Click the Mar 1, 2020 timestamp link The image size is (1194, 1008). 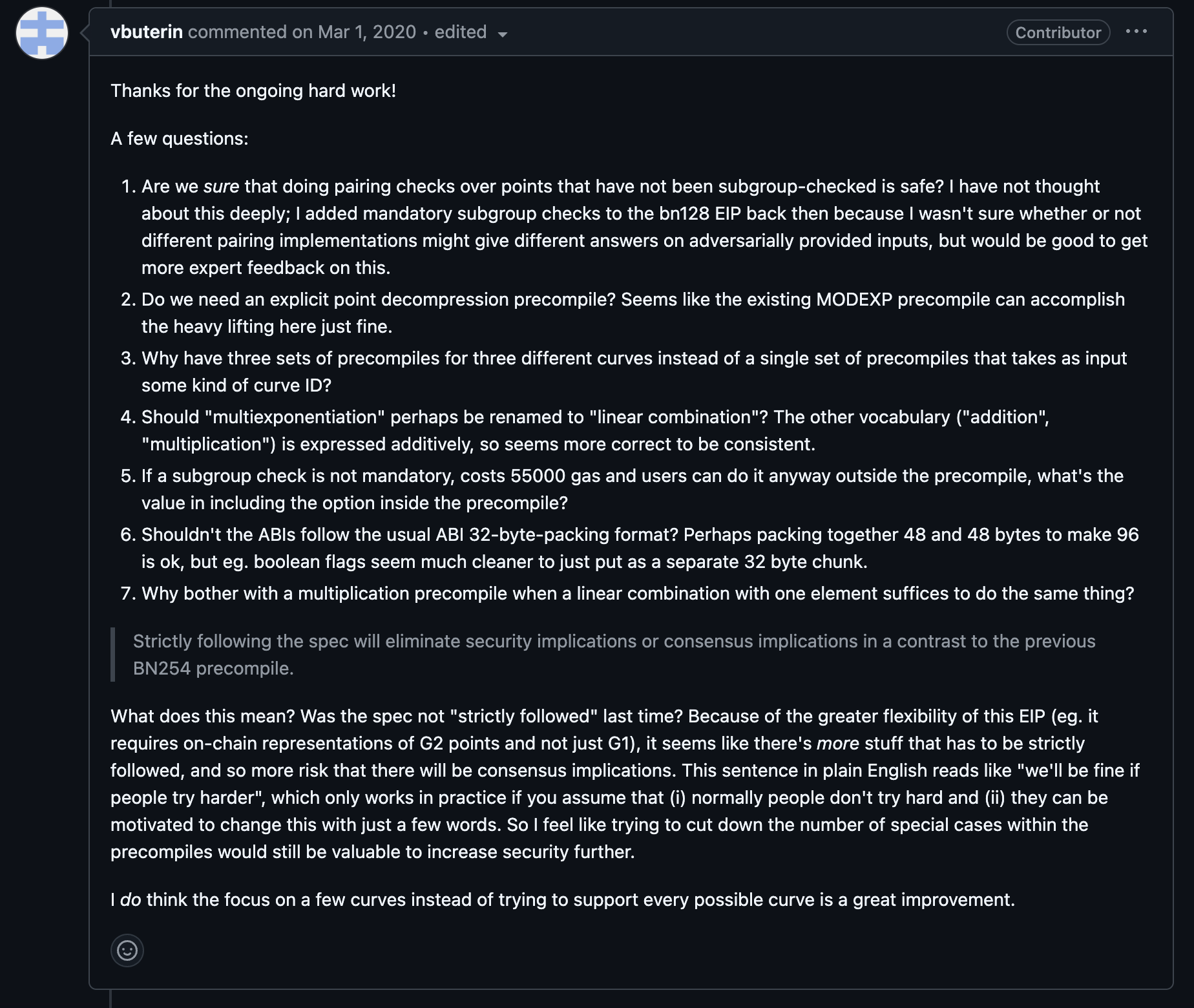[367, 32]
